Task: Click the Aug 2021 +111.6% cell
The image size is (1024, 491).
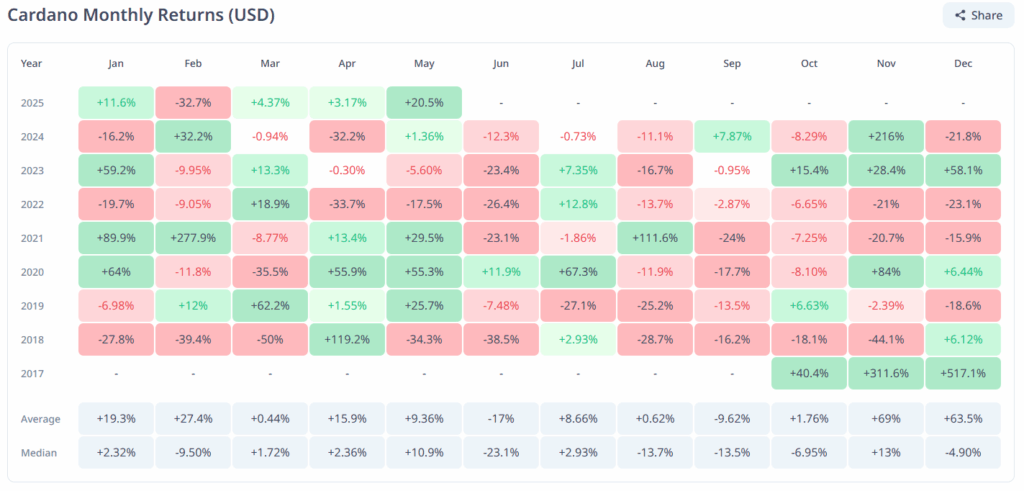Action: (x=655, y=238)
